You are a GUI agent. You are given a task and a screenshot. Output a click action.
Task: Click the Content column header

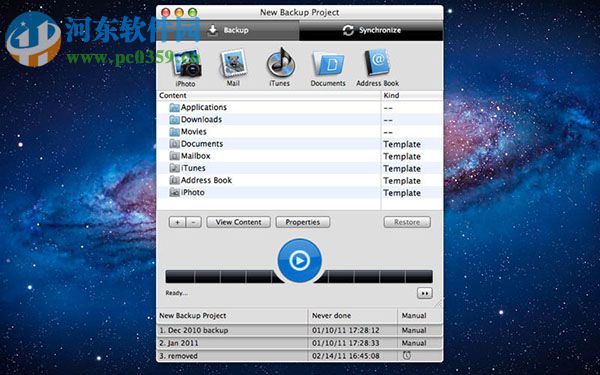point(269,95)
